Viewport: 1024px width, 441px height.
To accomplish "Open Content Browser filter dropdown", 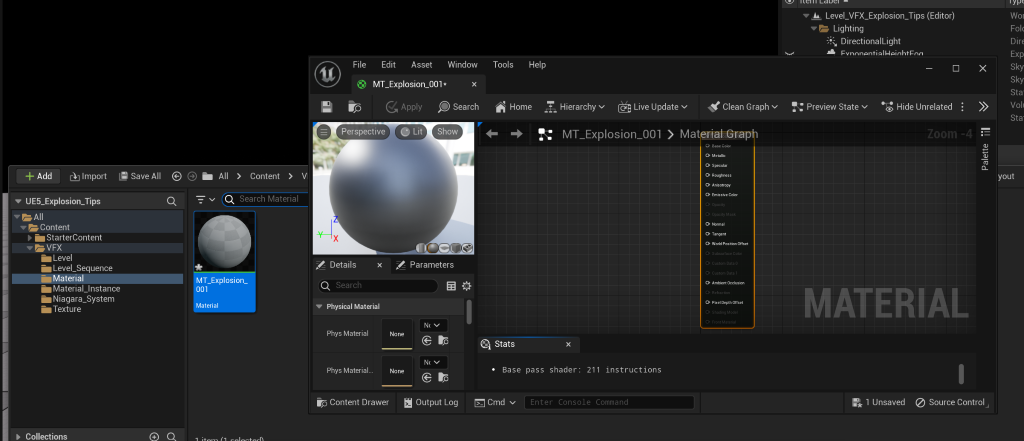I will click(205, 199).
